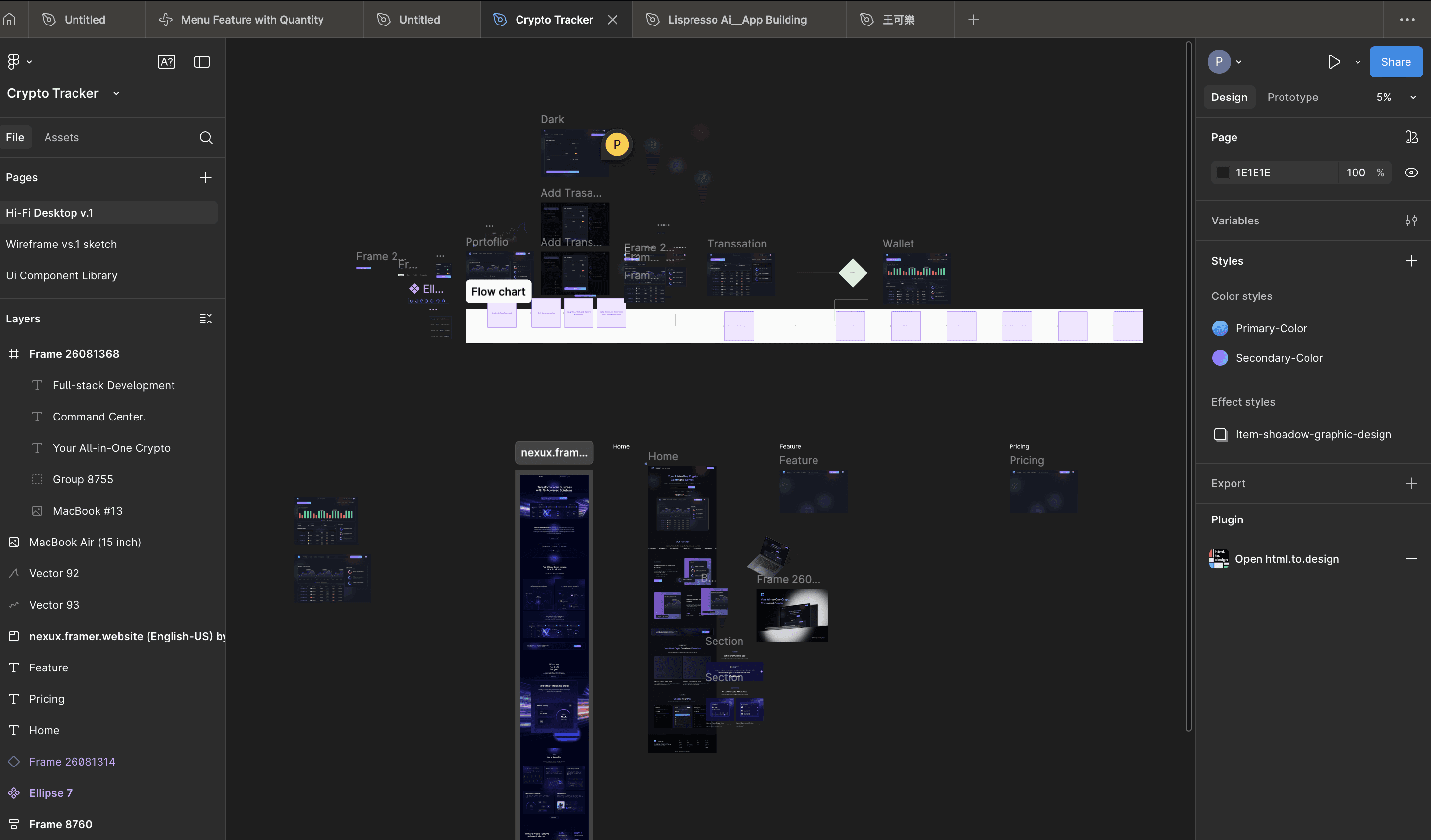Add a new Export setting
1431x840 pixels.
(x=1410, y=483)
